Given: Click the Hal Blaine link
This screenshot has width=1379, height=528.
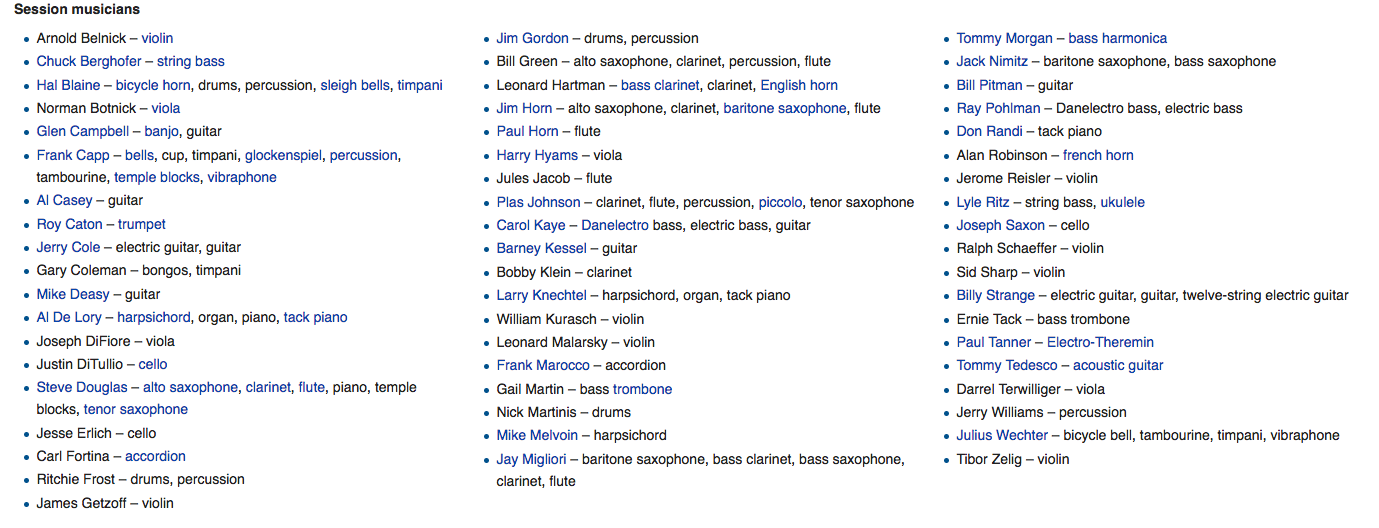Looking at the screenshot, I should coord(68,85).
